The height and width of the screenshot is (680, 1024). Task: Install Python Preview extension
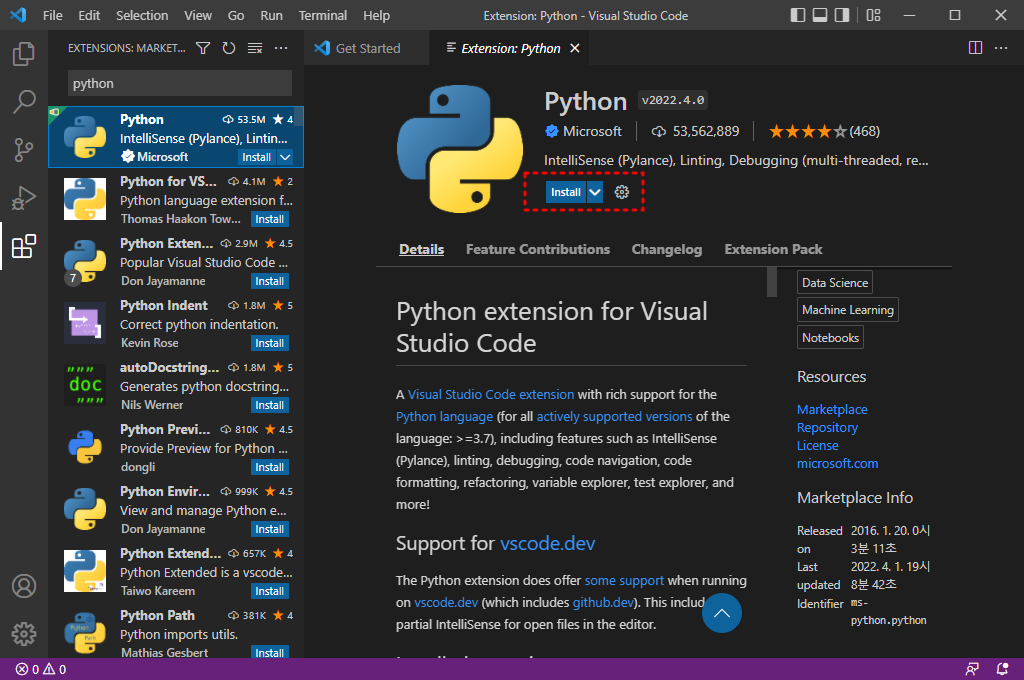[270, 467]
